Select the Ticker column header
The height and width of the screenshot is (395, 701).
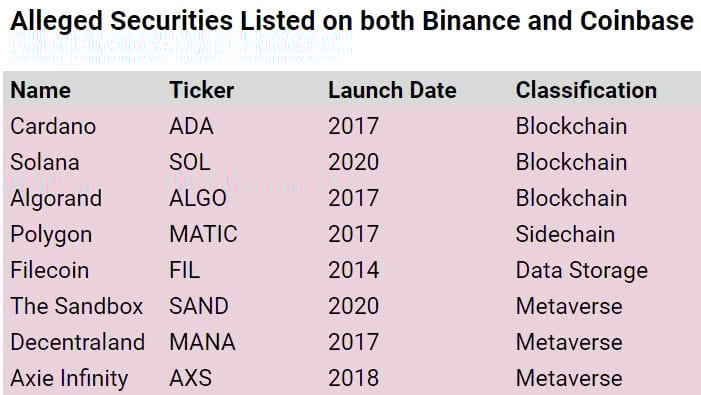202,90
